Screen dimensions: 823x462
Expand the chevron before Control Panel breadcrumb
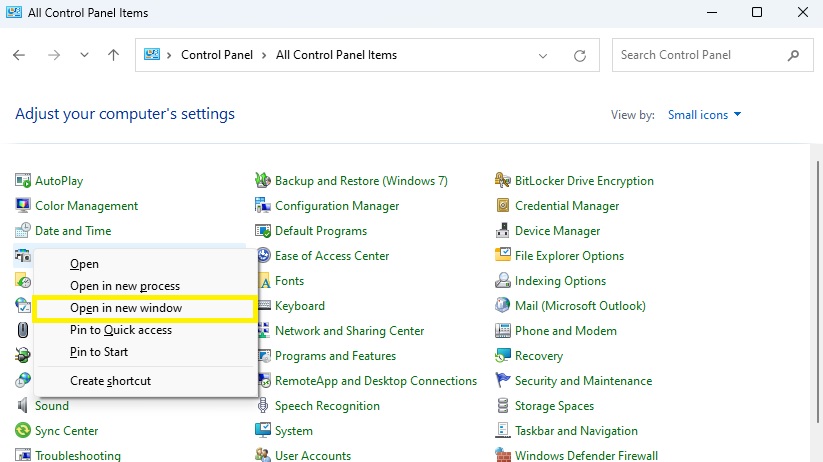[x=169, y=55]
